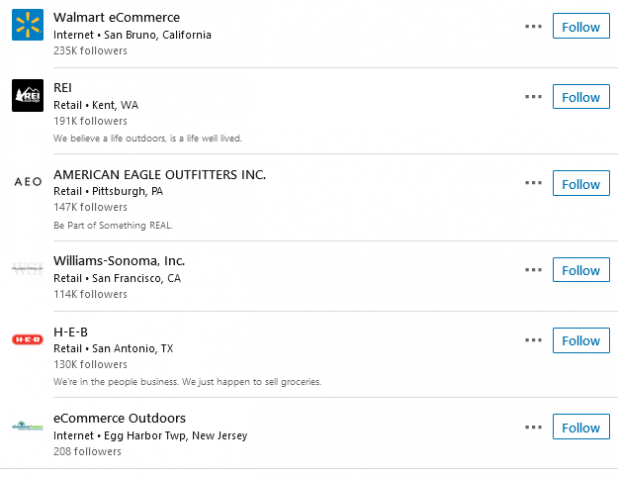Follow the H-E-B page
This screenshot has width=618, height=477.
tap(581, 340)
